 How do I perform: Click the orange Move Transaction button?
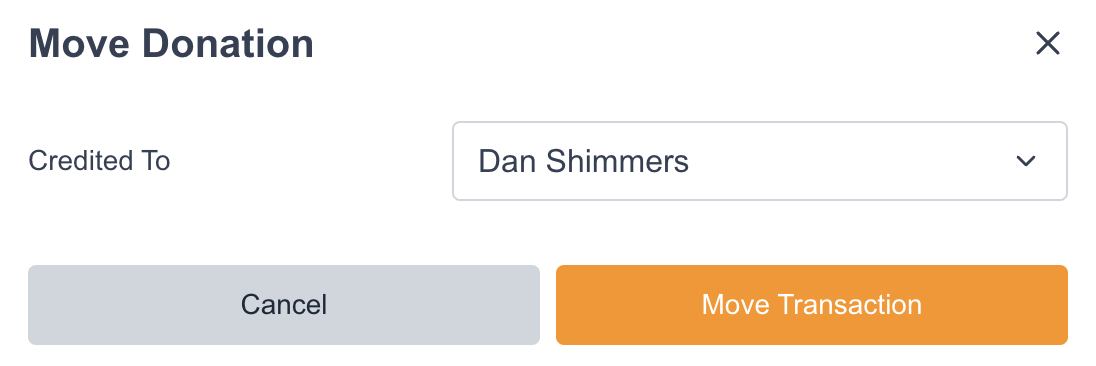(812, 305)
